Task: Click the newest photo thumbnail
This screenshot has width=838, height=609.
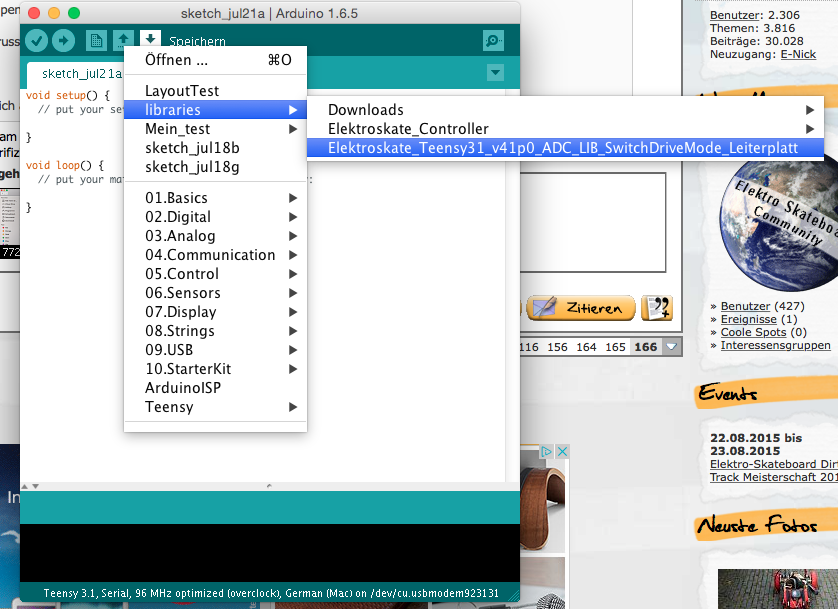Action: [x=778, y=589]
